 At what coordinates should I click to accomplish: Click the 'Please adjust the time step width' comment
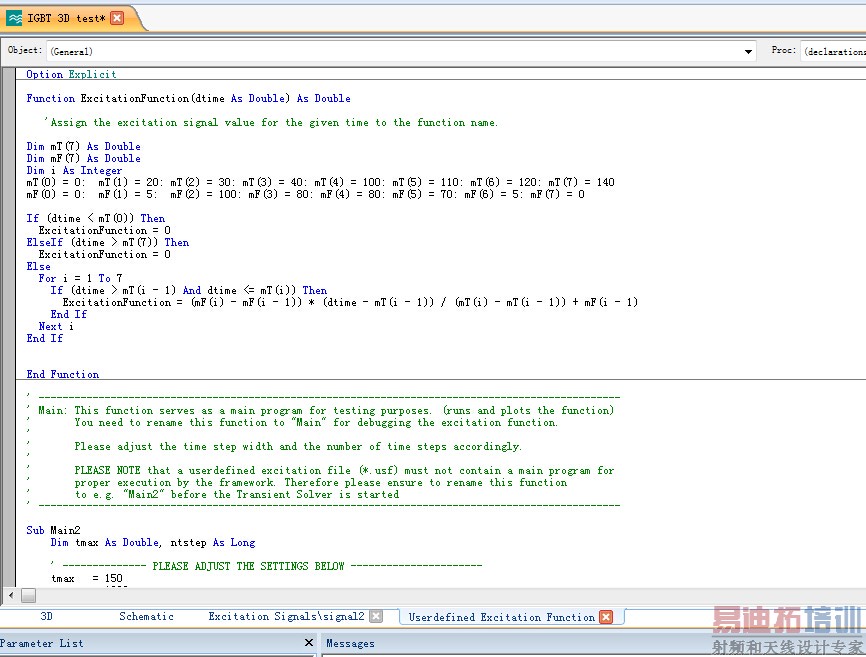coord(298,446)
